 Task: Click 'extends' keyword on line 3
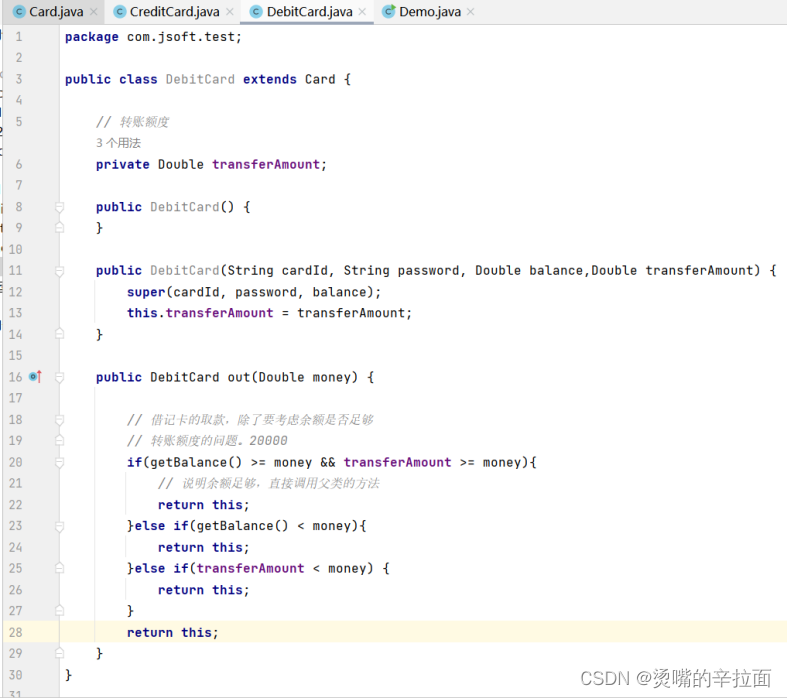point(270,79)
